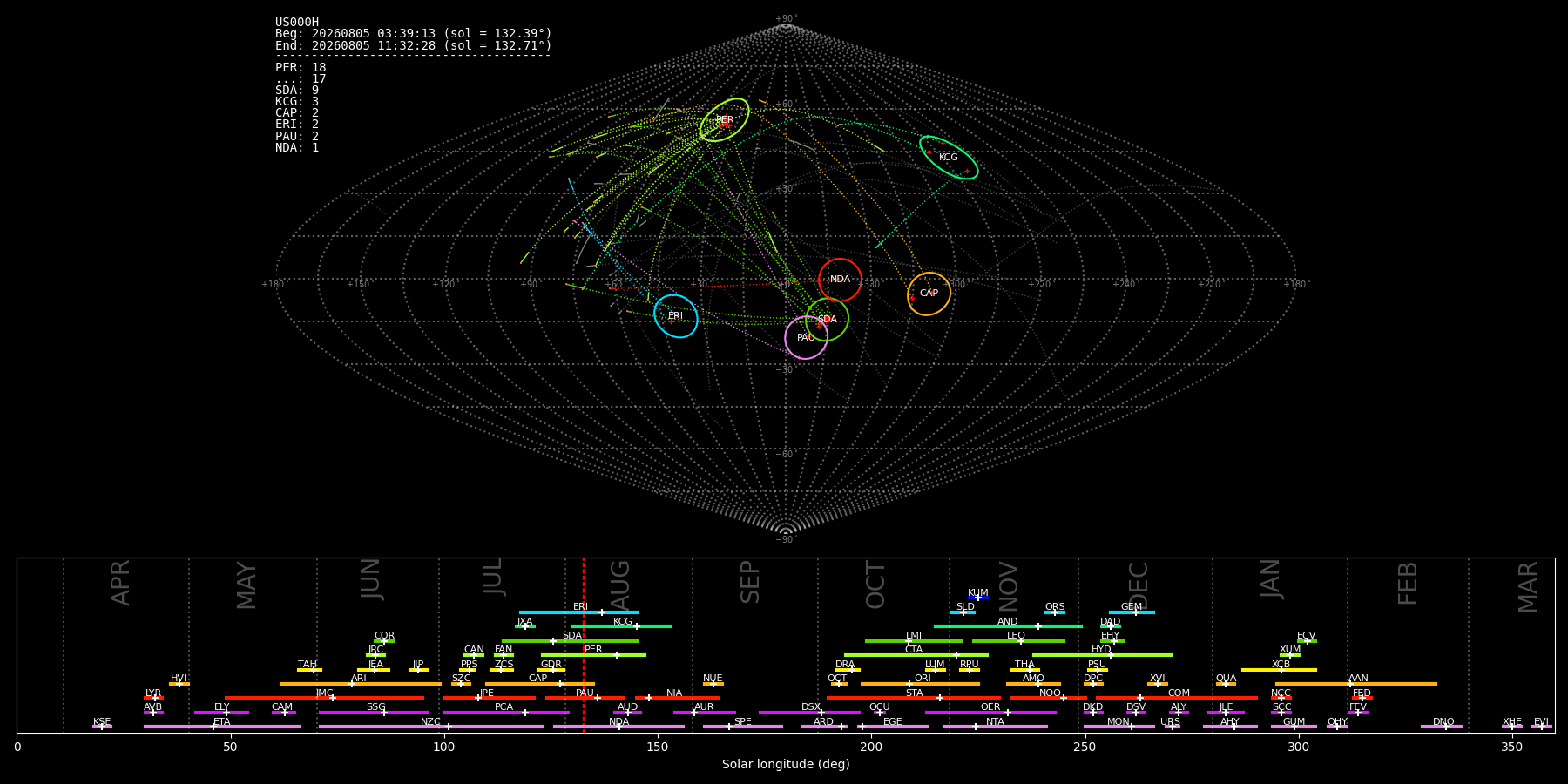
Task: Select the ETA shower bar
Action: (x=222, y=727)
